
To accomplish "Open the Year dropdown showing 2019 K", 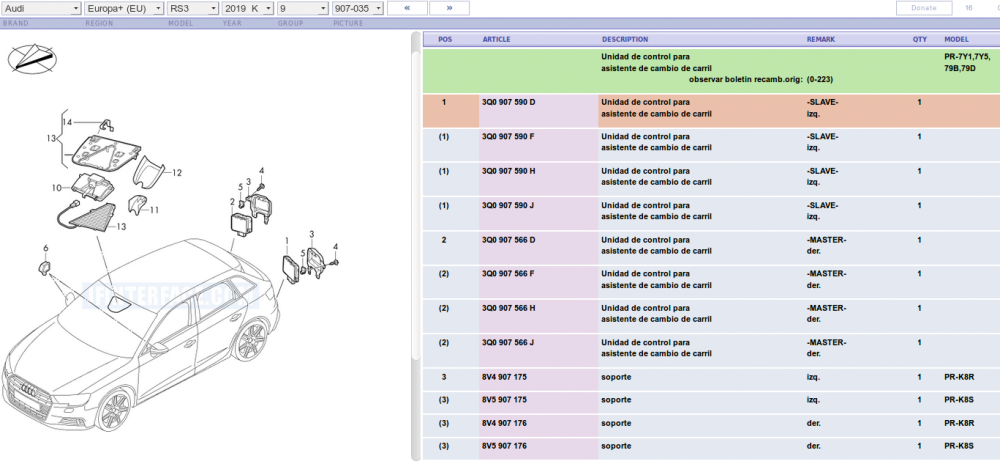I will pyautogui.click(x=247, y=8).
